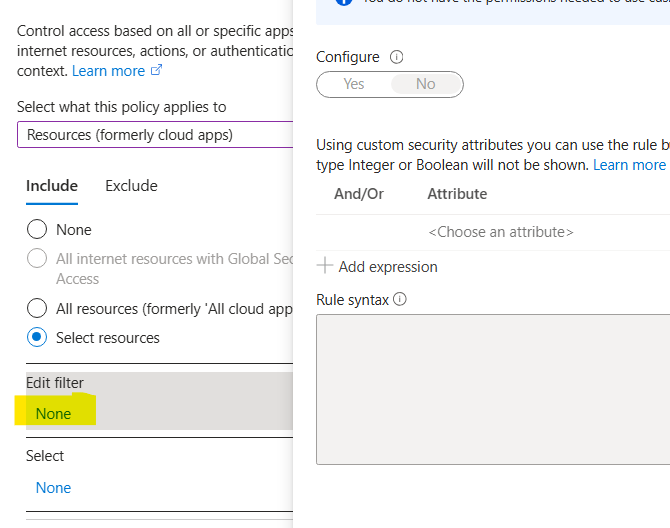The height and width of the screenshot is (528, 670).
Task: Select All internet resources with Global Secure Access
Action: 37,258
